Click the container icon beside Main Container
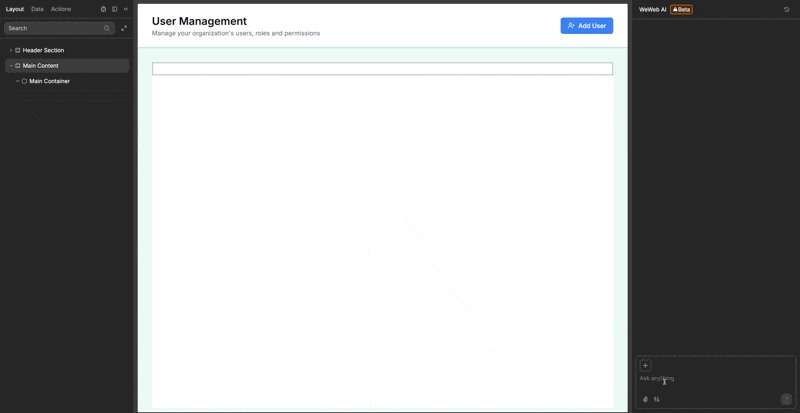Image resolution: width=800 pixels, height=413 pixels. click(x=24, y=81)
